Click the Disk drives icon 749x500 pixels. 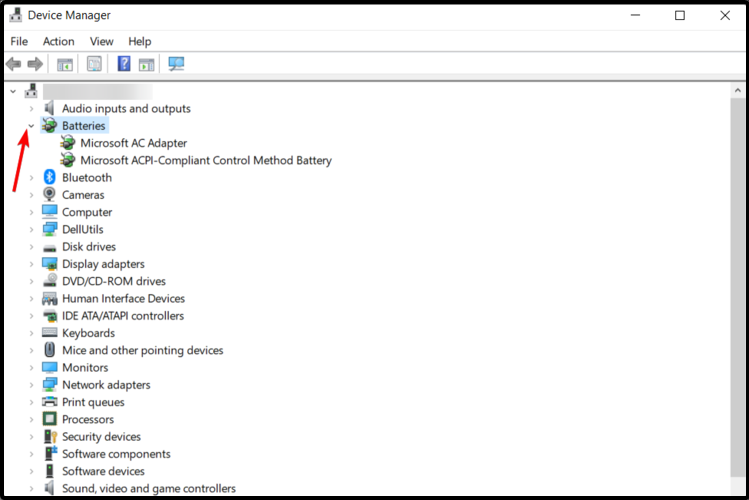point(50,248)
